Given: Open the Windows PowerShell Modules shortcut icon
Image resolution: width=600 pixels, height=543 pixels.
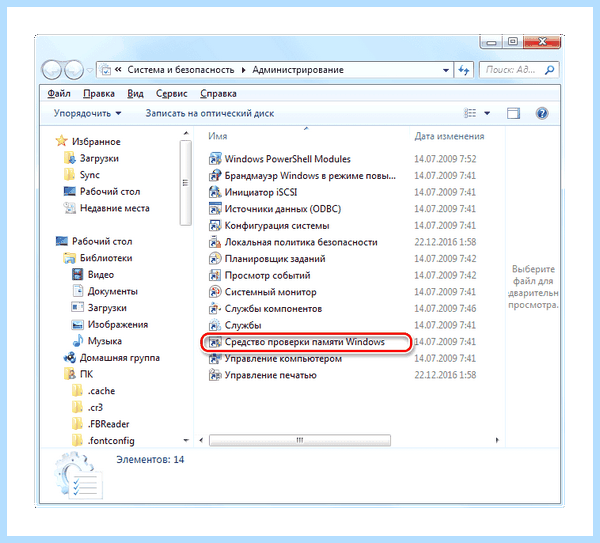Looking at the screenshot, I should [x=215, y=159].
